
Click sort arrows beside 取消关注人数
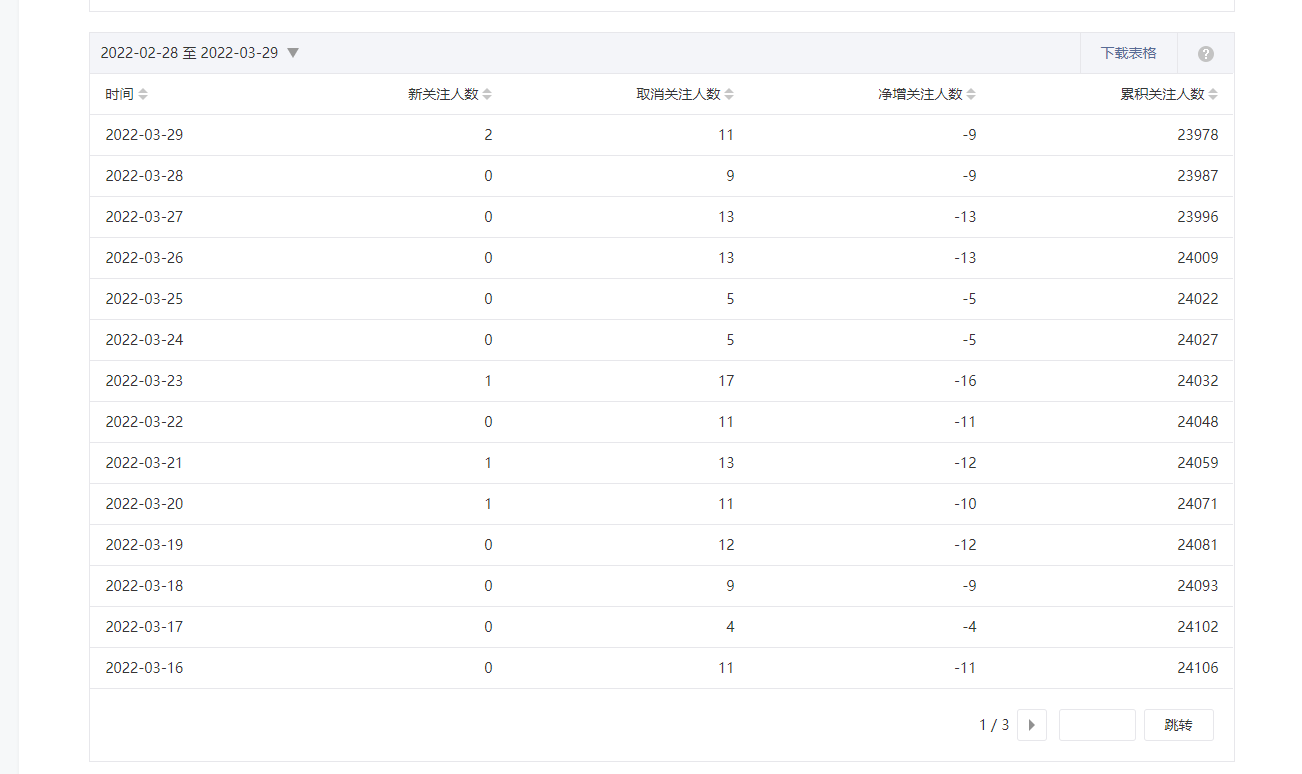pyautogui.click(x=729, y=94)
